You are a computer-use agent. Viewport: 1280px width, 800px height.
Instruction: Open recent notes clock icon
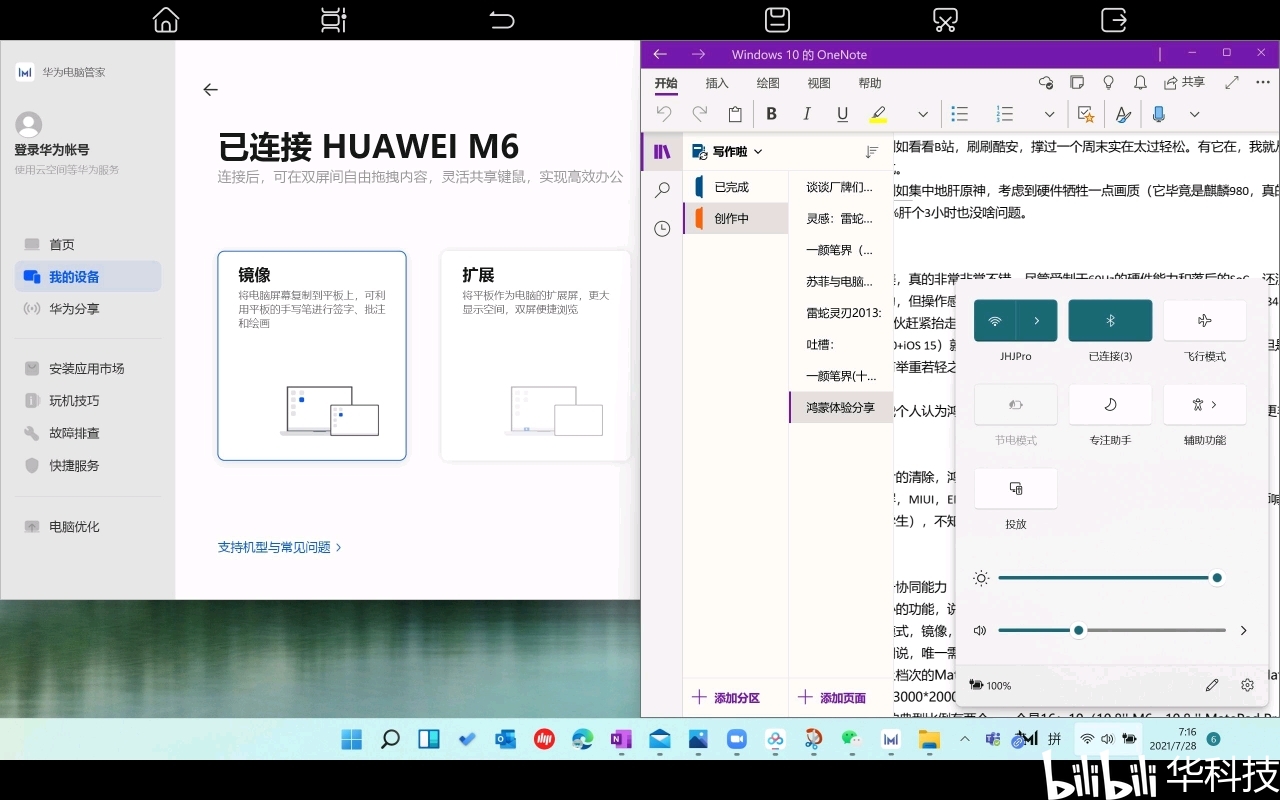(x=662, y=229)
